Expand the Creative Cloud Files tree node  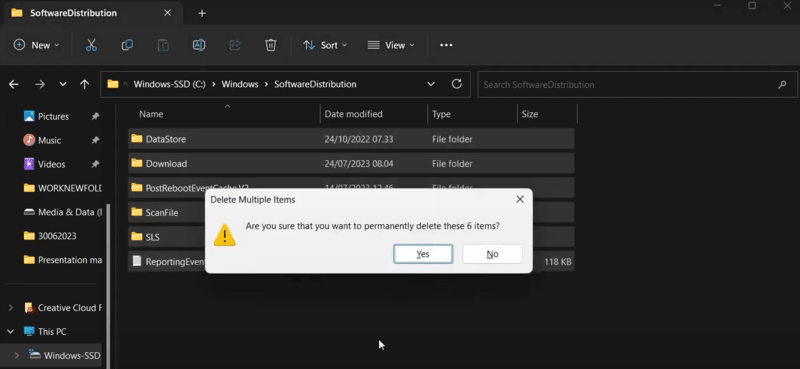[x=11, y=308]
